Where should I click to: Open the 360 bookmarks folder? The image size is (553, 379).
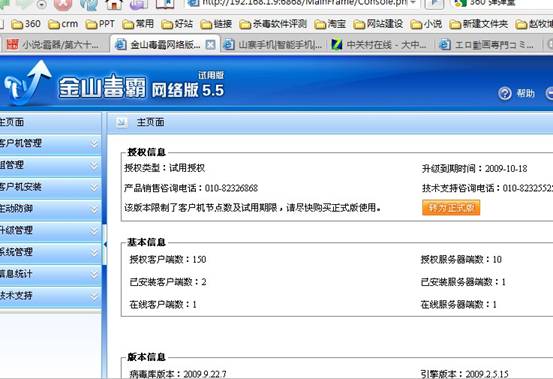coord(25,24)
